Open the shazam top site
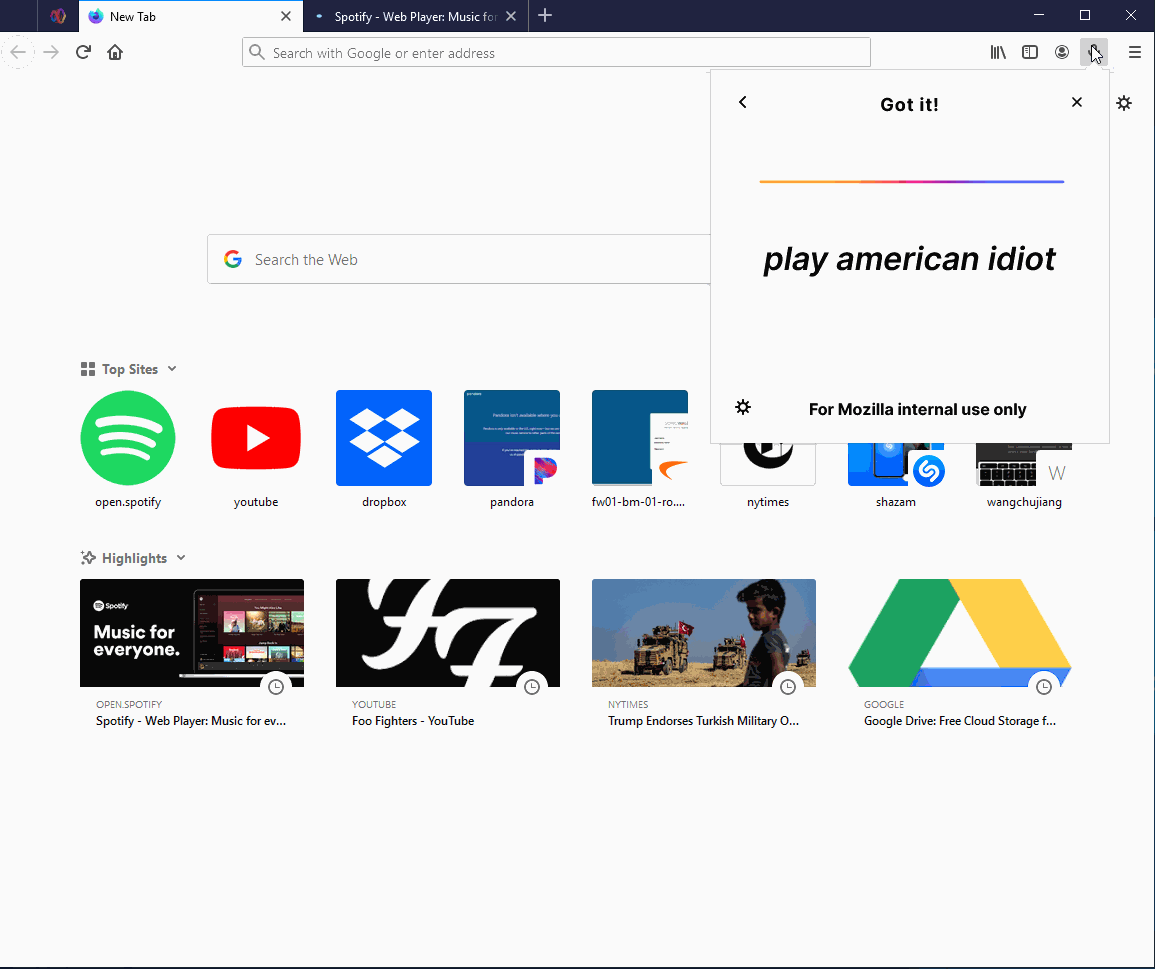Viewport: 1155px width, 969px height. pos(896,465)
